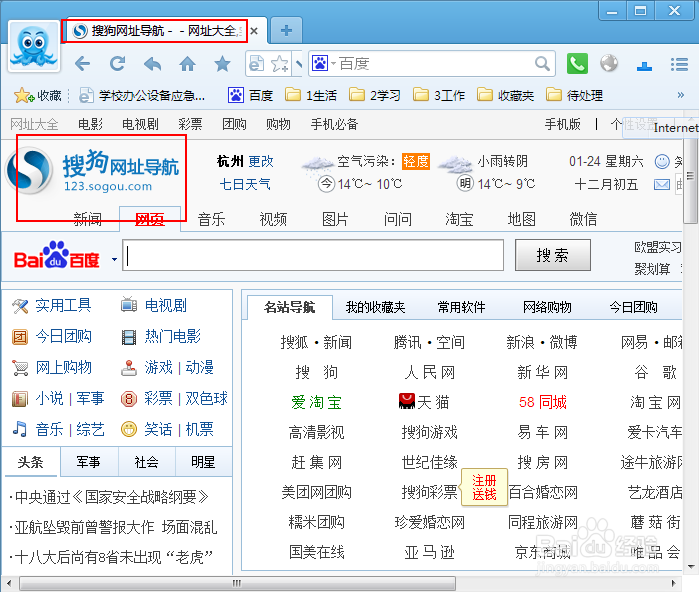Open the browser main menu list icon

pos(679,64)
